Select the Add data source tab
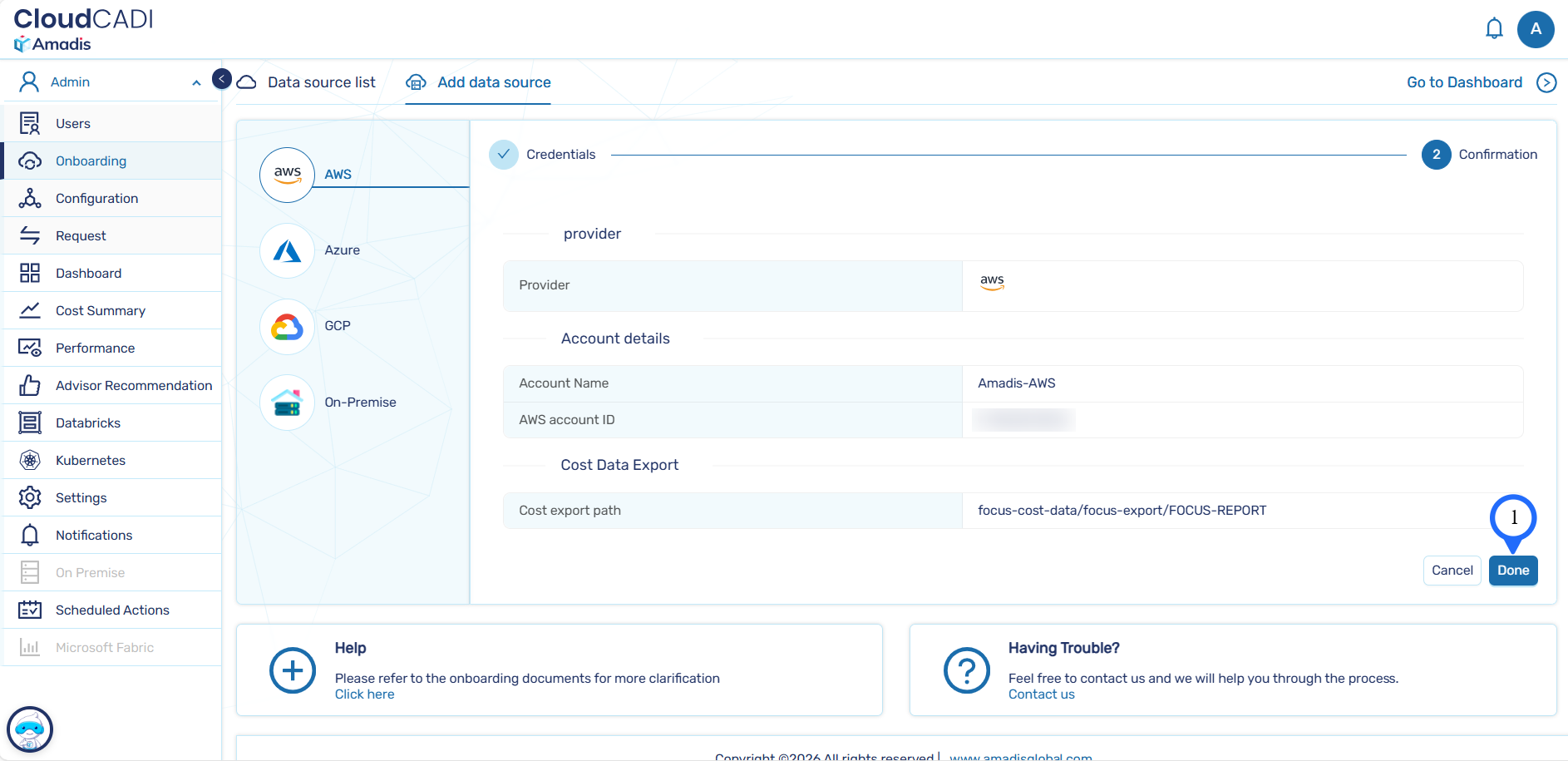This screenshot has height=761, width=1568. point(493,82)
